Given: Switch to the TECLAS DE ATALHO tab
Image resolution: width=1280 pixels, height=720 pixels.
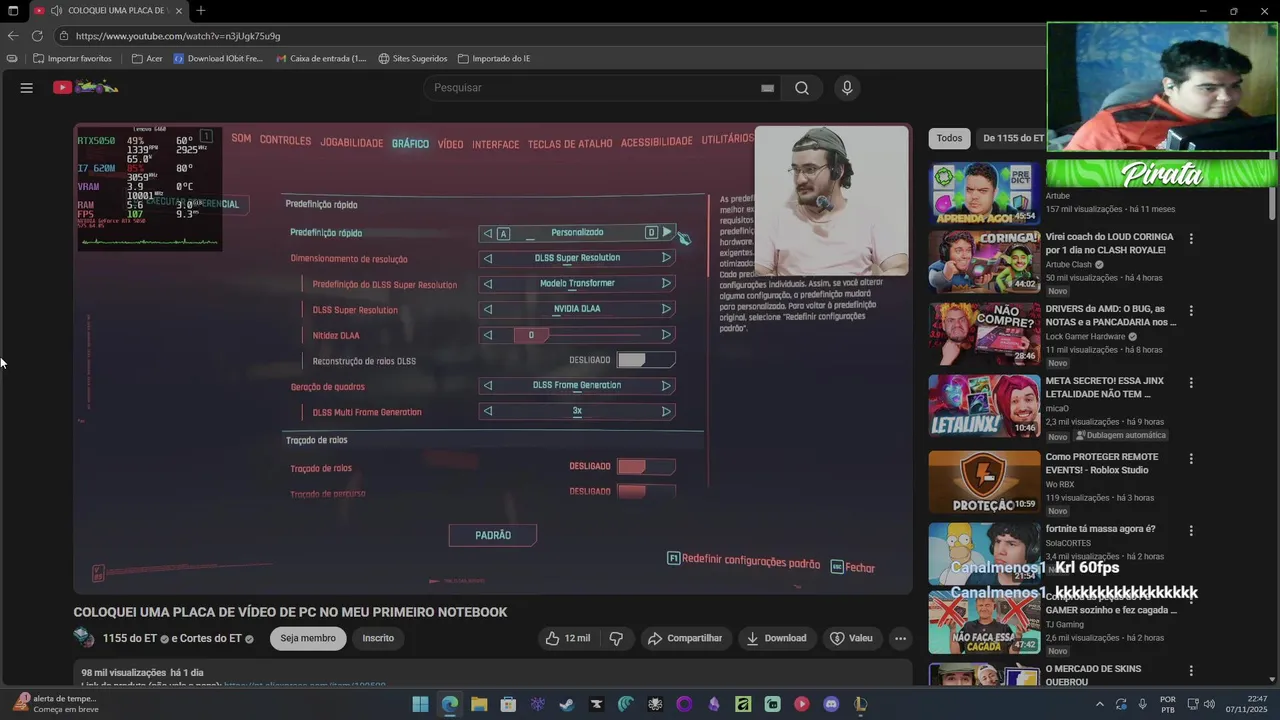Looking at the screenshot, I should 569,144.
